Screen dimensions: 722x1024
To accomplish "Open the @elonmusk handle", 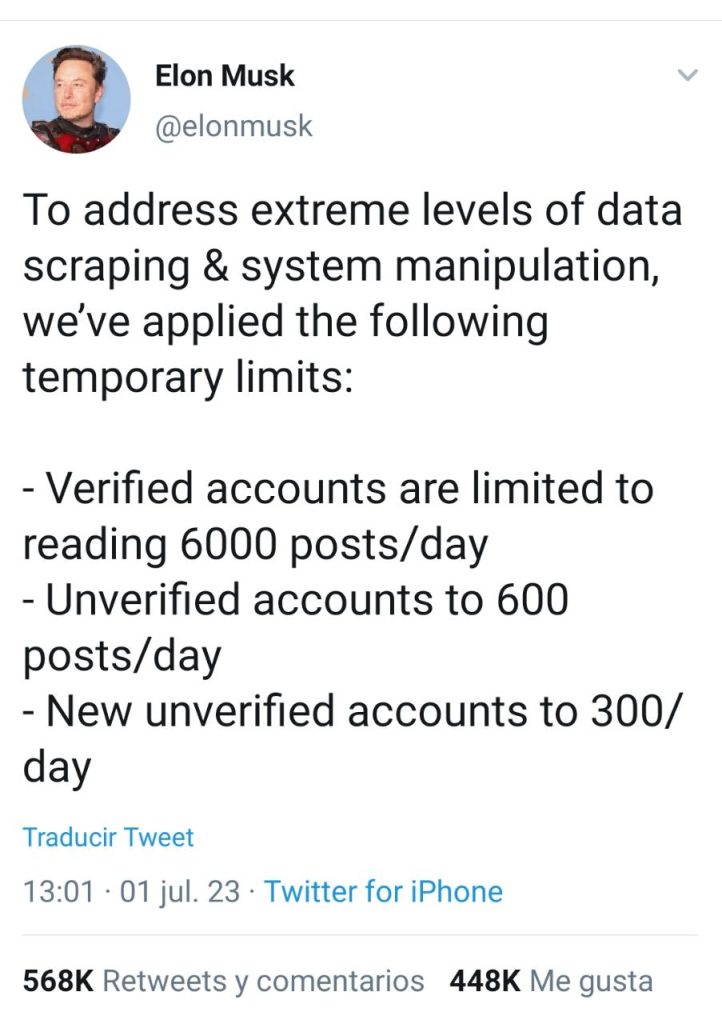I will point(234,127).
